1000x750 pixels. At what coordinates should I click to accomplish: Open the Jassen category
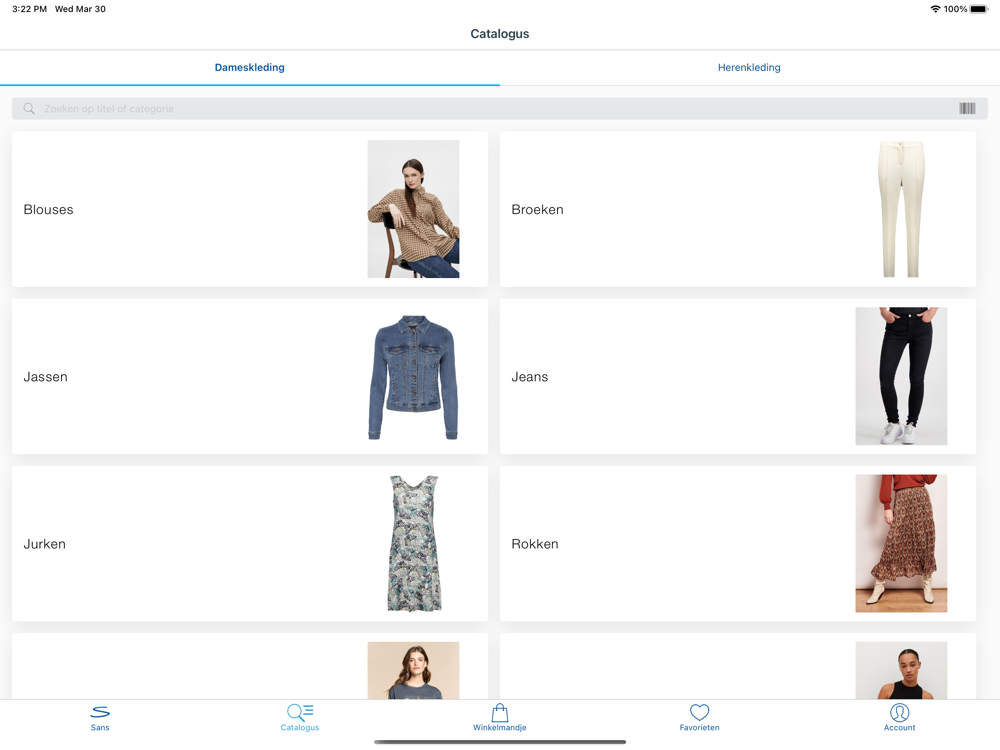click(x=250, y=376)
